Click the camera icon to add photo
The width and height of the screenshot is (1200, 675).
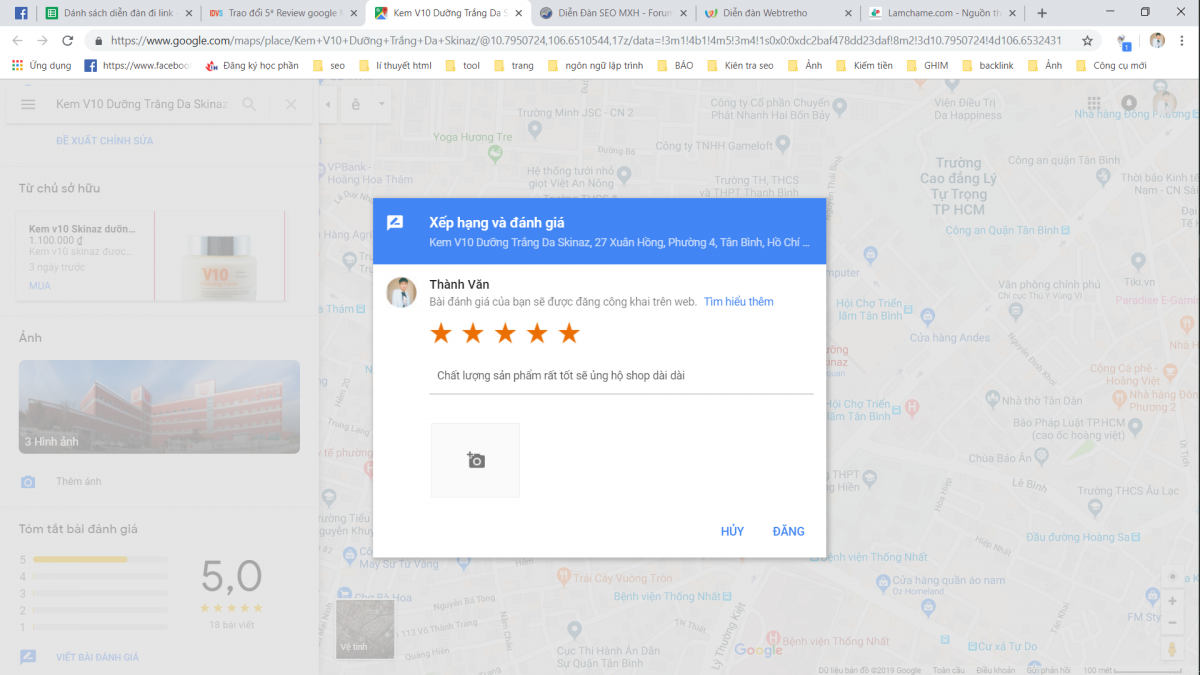(476, 460)
